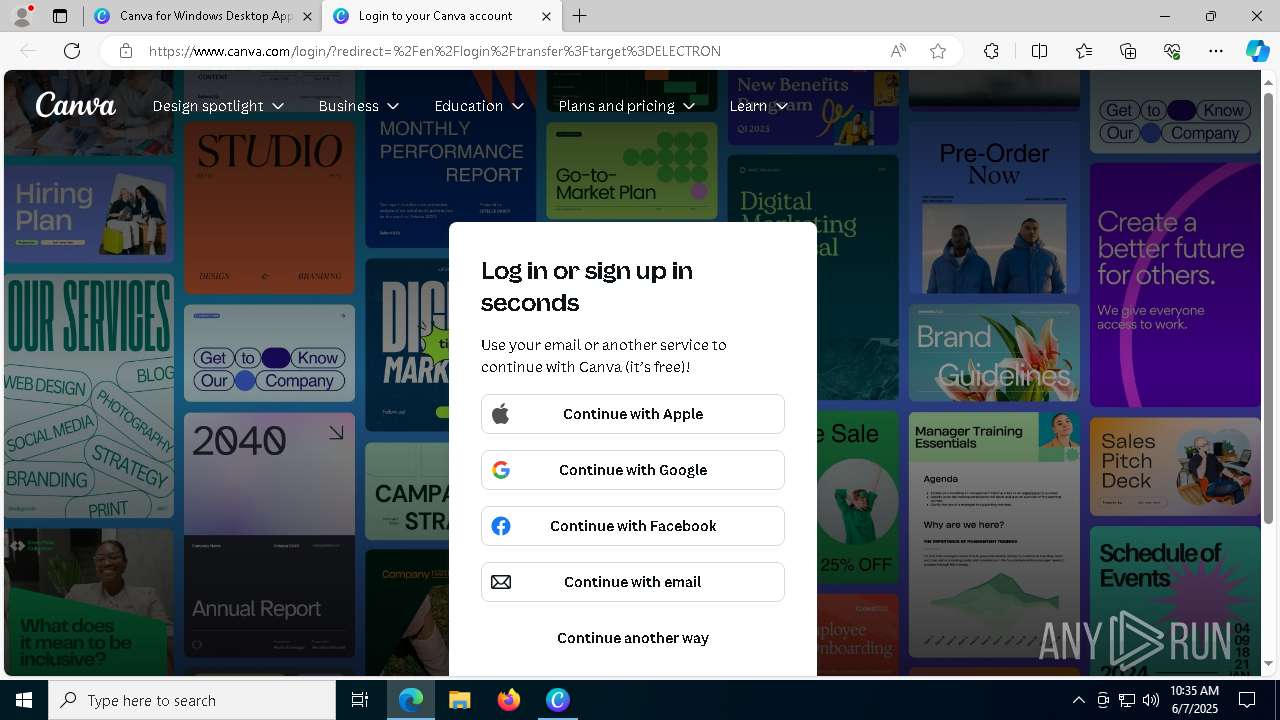Open the Go-to-Market Plan thumbnail
1280x720 pixels.
point(632,171)
